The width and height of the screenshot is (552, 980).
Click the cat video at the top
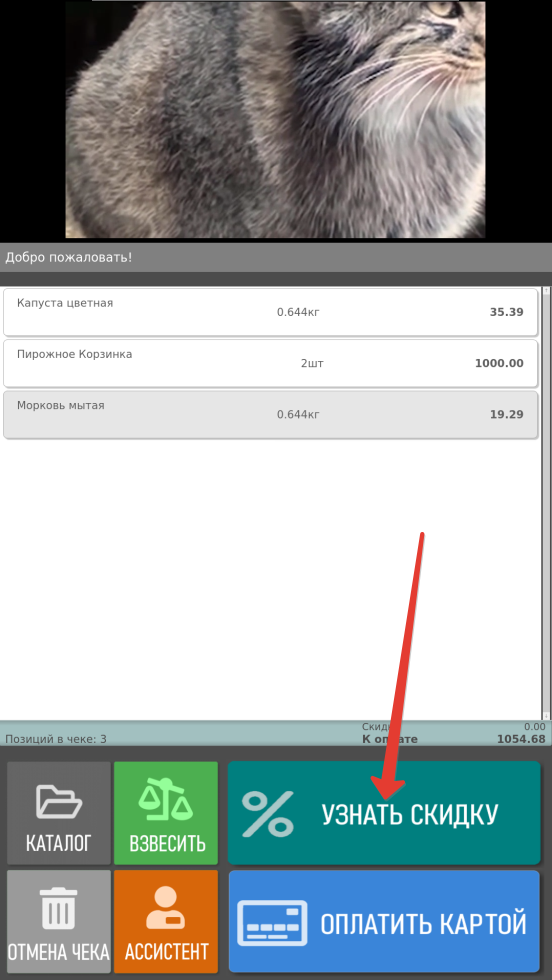276,119
